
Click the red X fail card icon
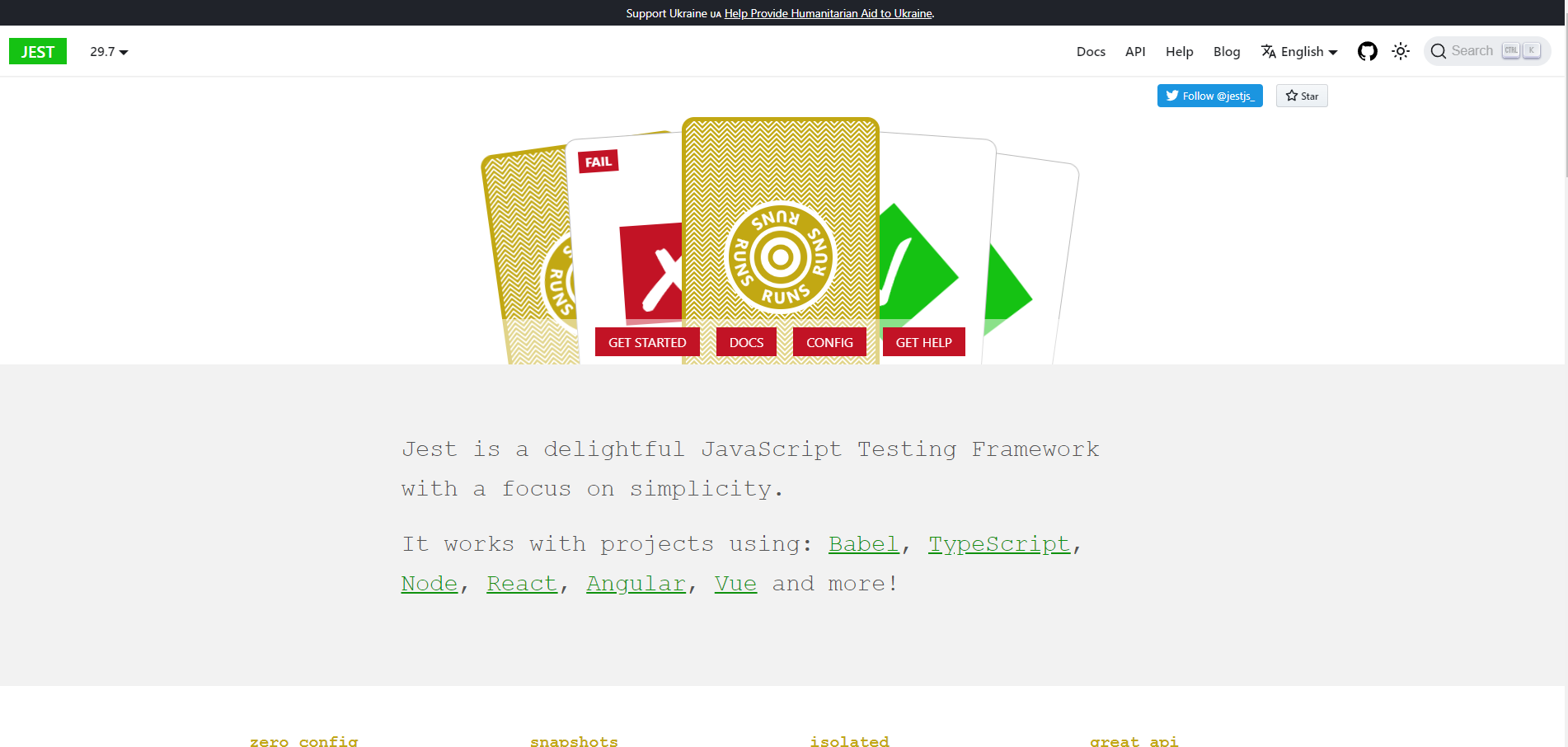[652, 272]
